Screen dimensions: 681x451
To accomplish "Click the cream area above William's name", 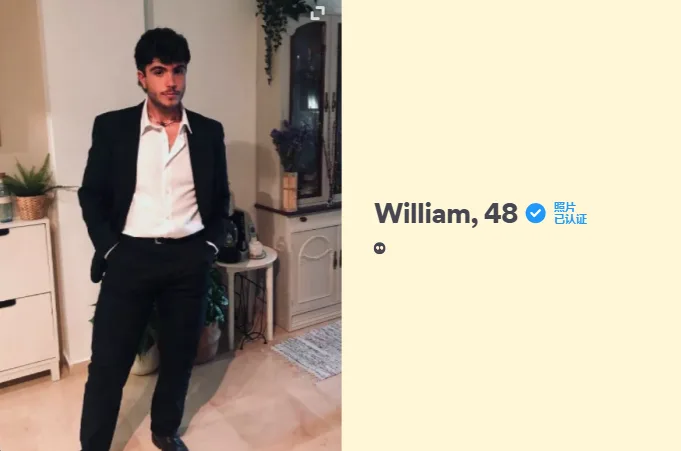I will [x=511, y=98].
